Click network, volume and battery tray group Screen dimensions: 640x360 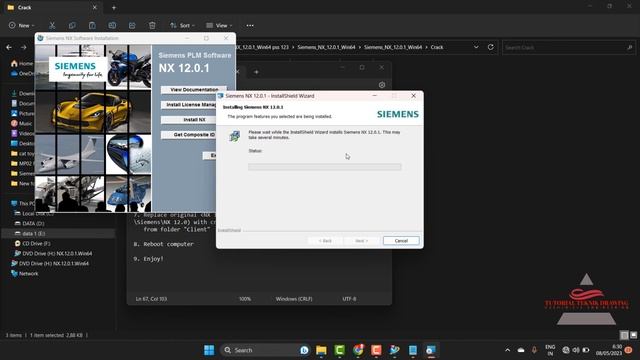pyautogui.click(x=576, y=350)
